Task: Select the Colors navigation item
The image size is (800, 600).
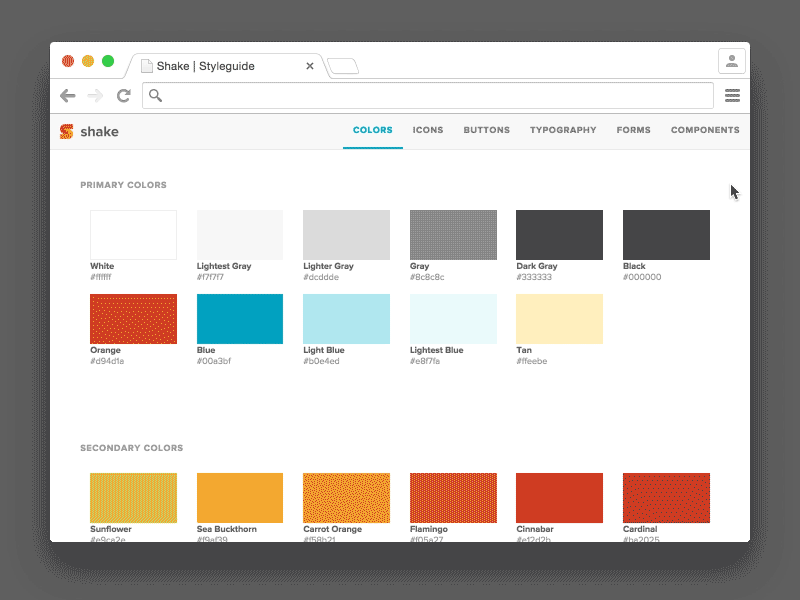Action: 372,130
